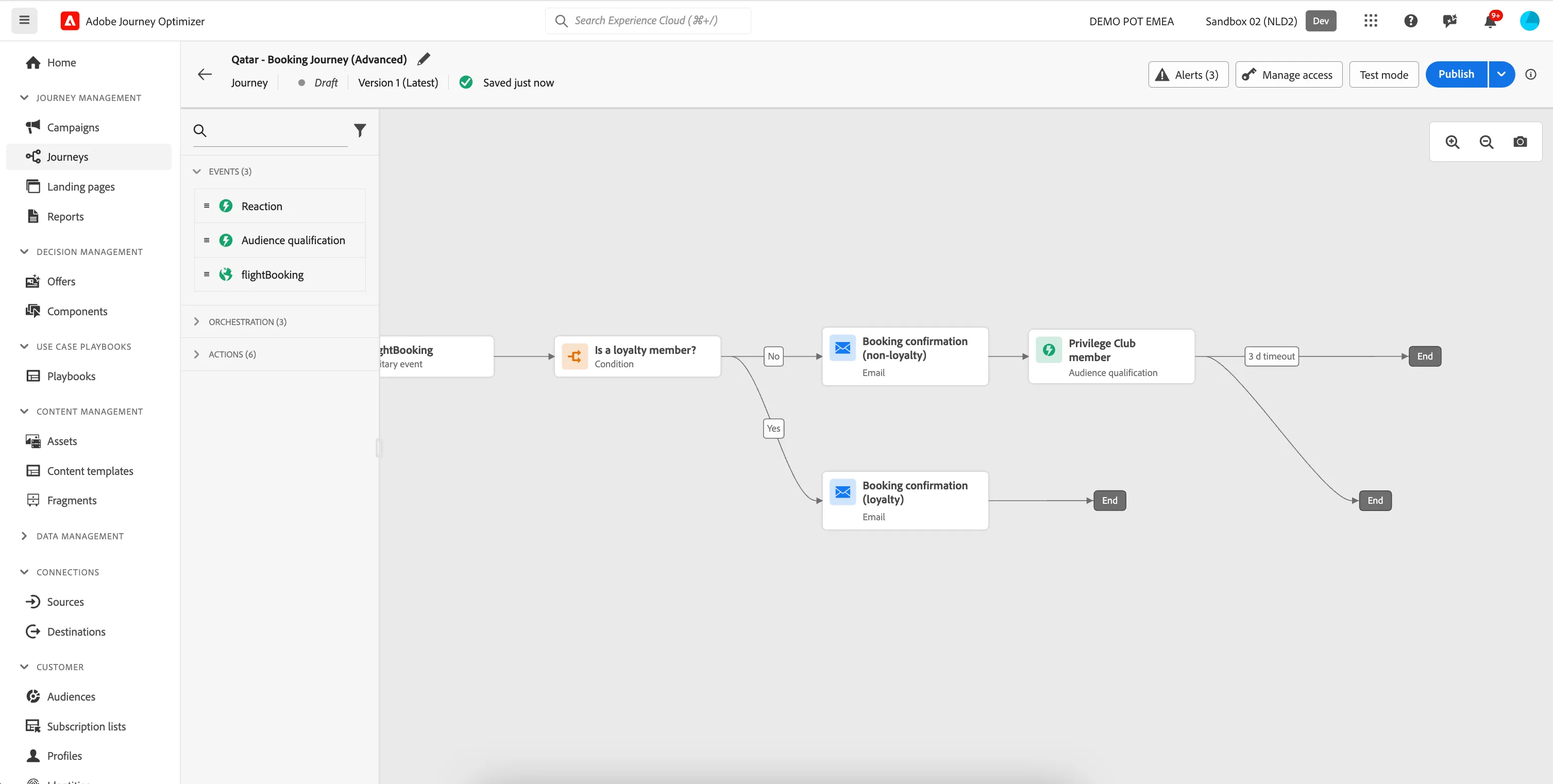Click the Test mode button

pyautogui.click(x=1383, y=75)
